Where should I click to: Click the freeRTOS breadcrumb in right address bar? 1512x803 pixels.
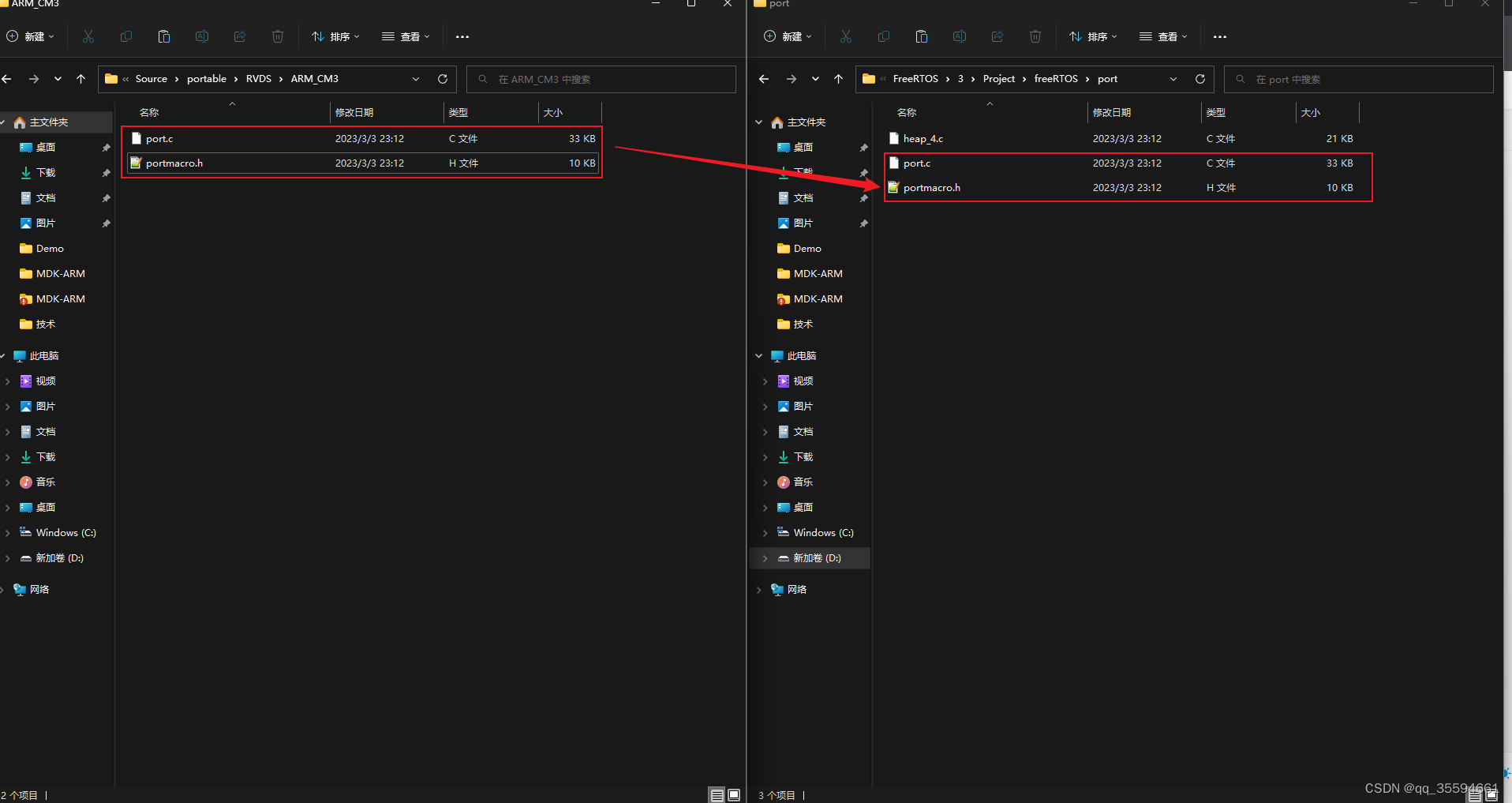coord(1055,79)
